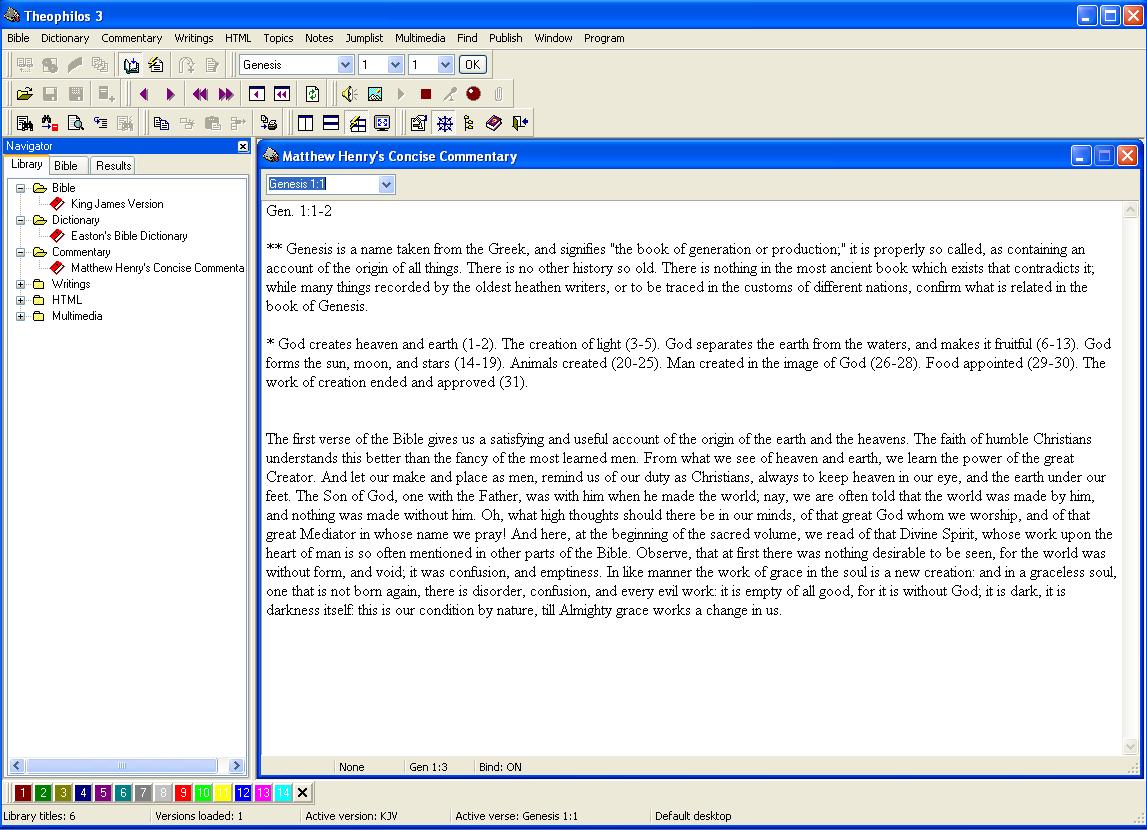
Task: Open the Jumplist menu
Action: click(364, 38)
